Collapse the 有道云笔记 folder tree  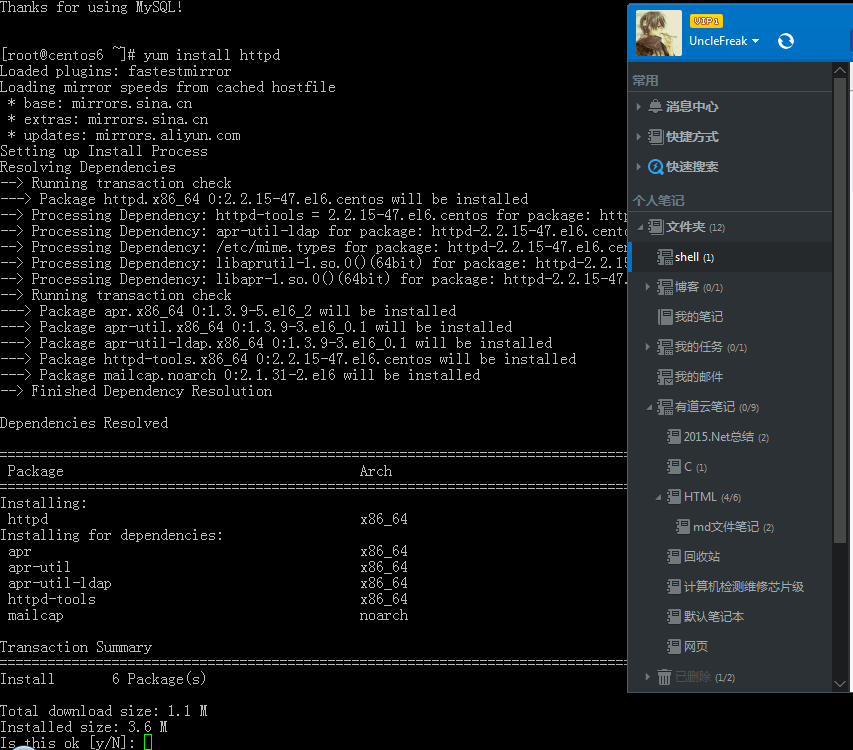651,407
